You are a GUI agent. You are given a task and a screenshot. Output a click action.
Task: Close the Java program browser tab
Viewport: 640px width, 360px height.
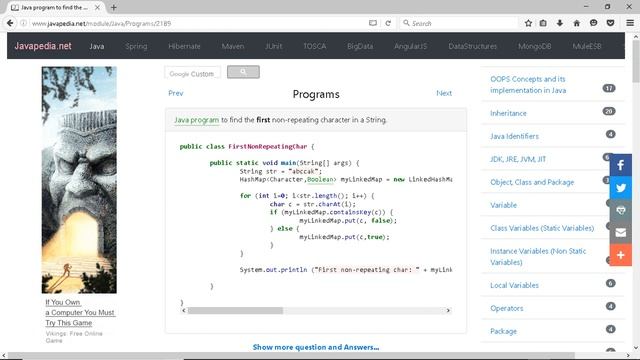(x=97, y=7)
